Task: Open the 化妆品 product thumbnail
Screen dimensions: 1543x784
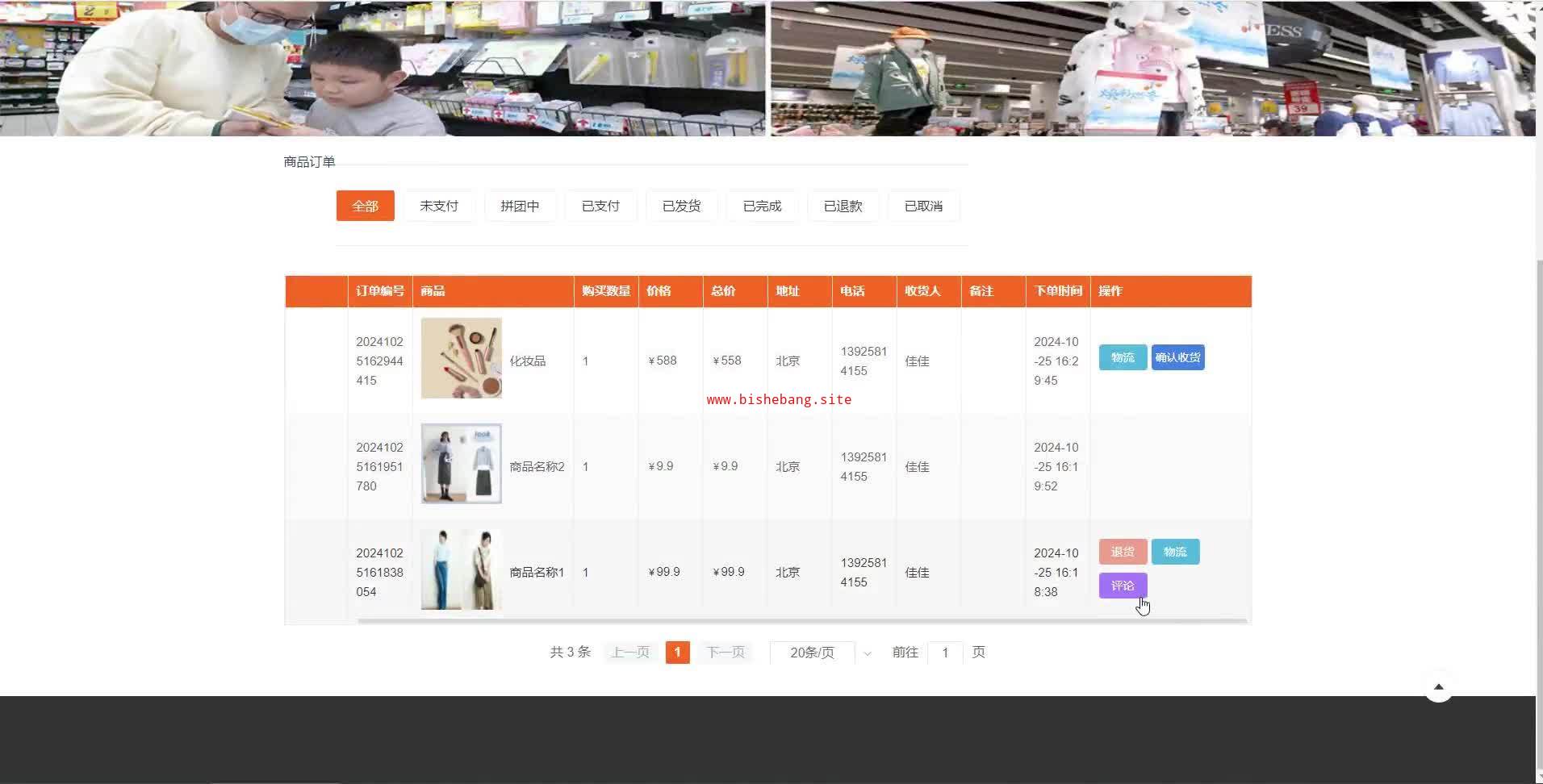Action: point(462,358)
